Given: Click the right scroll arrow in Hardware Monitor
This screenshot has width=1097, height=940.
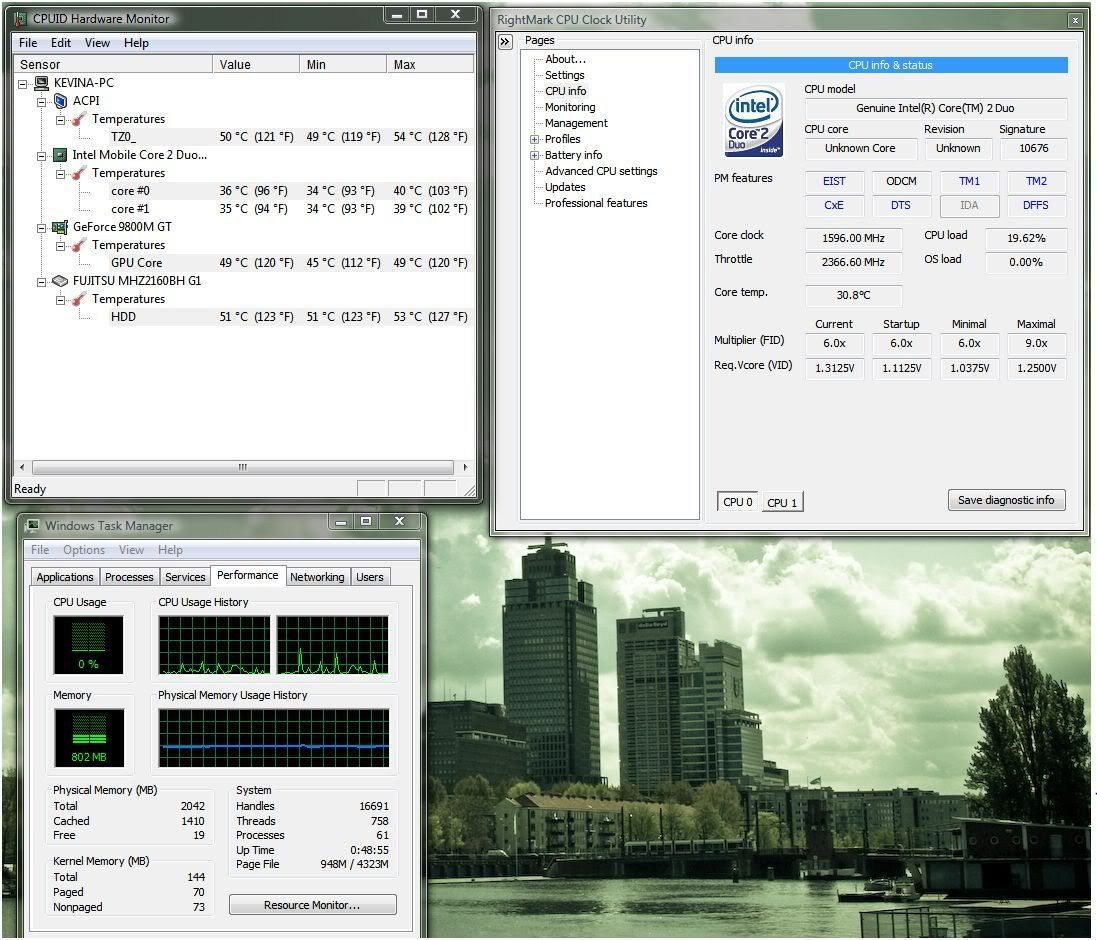Looking at the screenshot, I should [x=465, y=467].
